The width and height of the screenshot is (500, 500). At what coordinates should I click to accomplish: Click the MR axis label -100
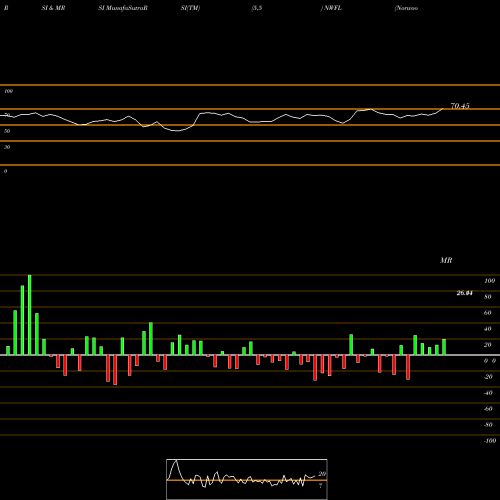click(x=490, y=441)
